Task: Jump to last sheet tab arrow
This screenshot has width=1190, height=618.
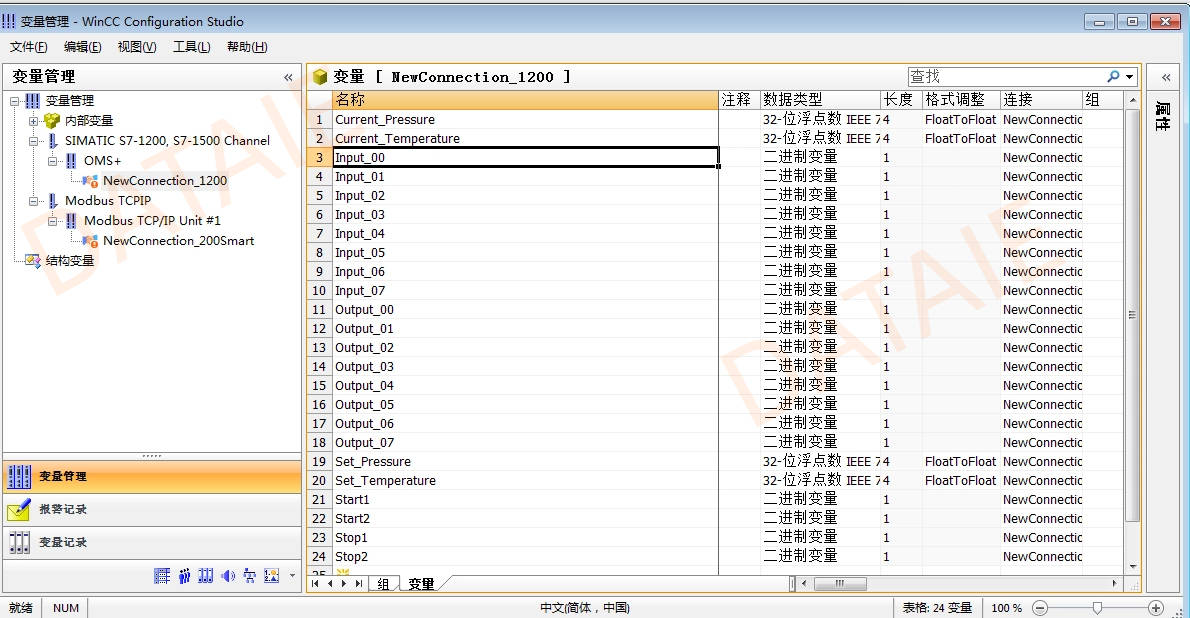Action: tap(358, 584)
